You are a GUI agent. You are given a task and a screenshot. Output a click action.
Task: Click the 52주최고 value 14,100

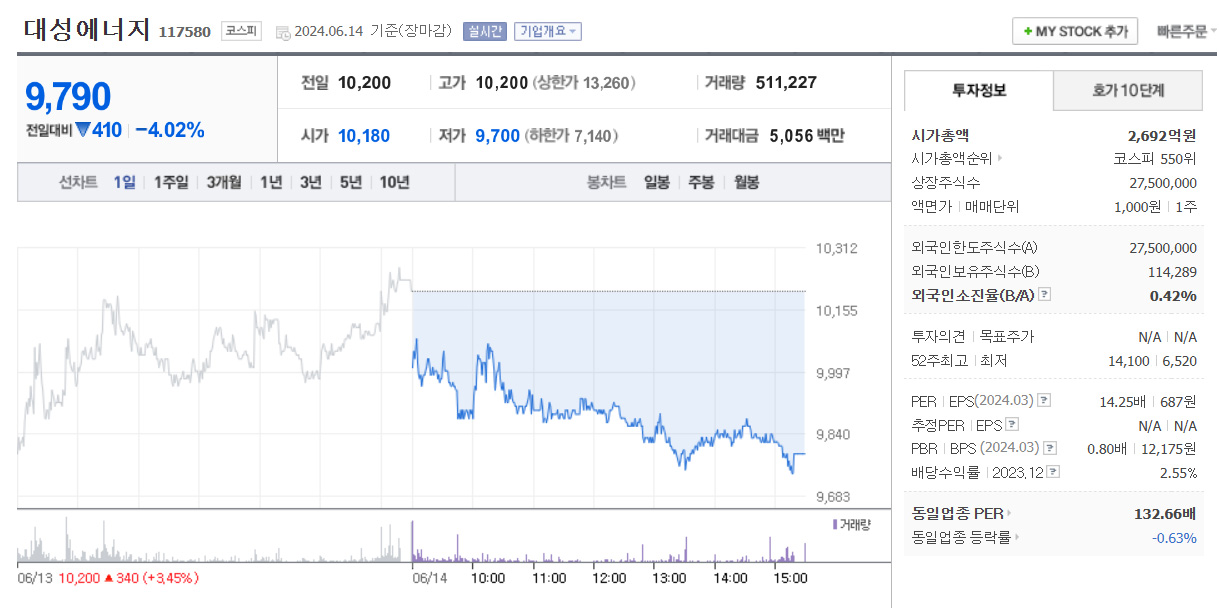pos(1129,361)
